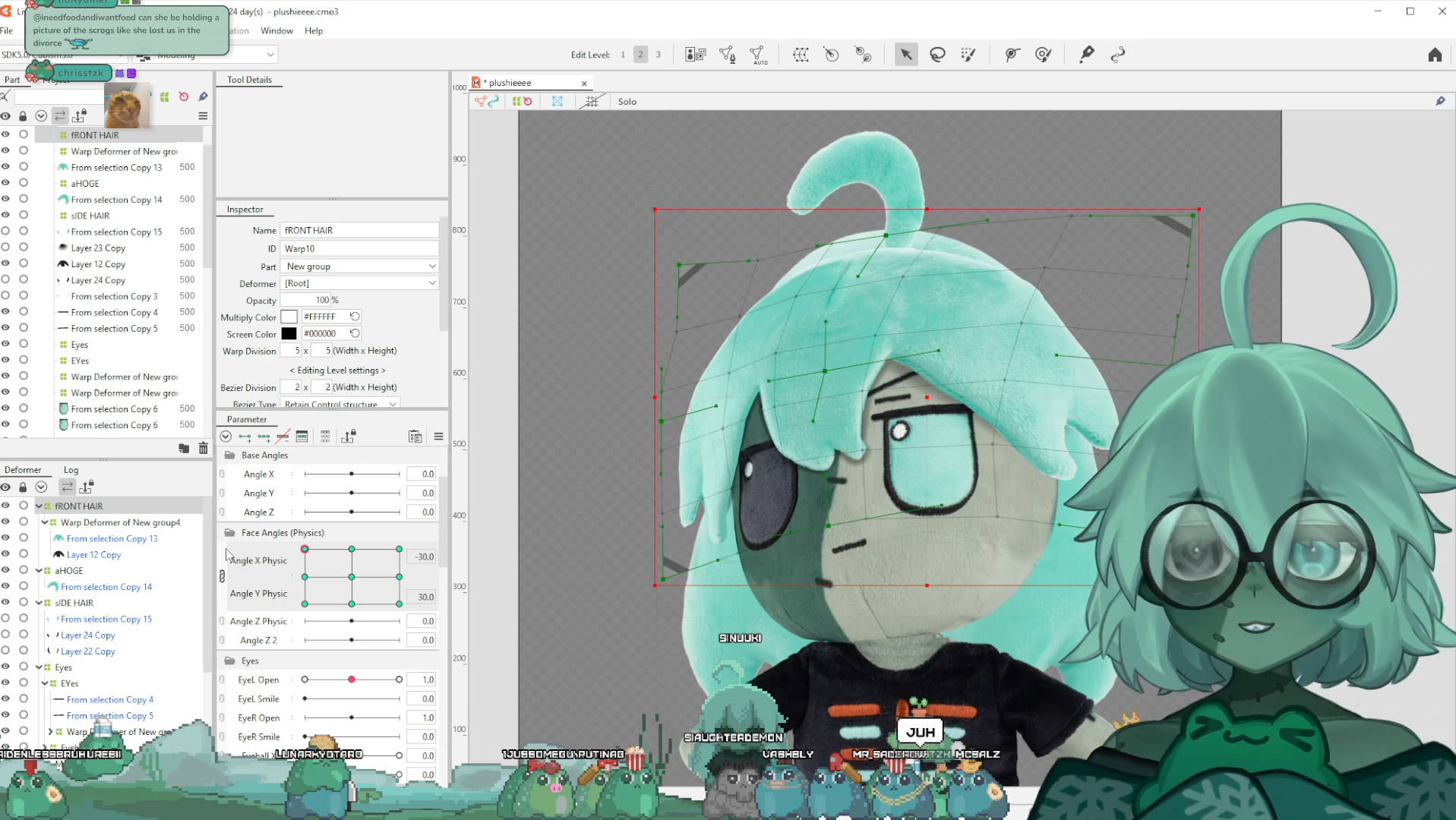Toggle visibility of Layer 12 Copy
This screenshot has height=820, width=1456.
5,263
